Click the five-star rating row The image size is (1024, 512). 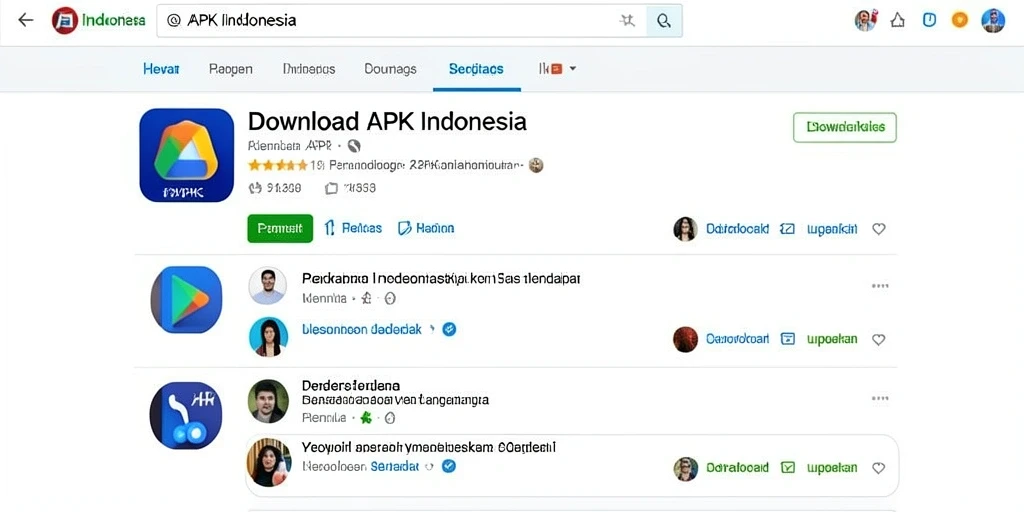point(278,165)
